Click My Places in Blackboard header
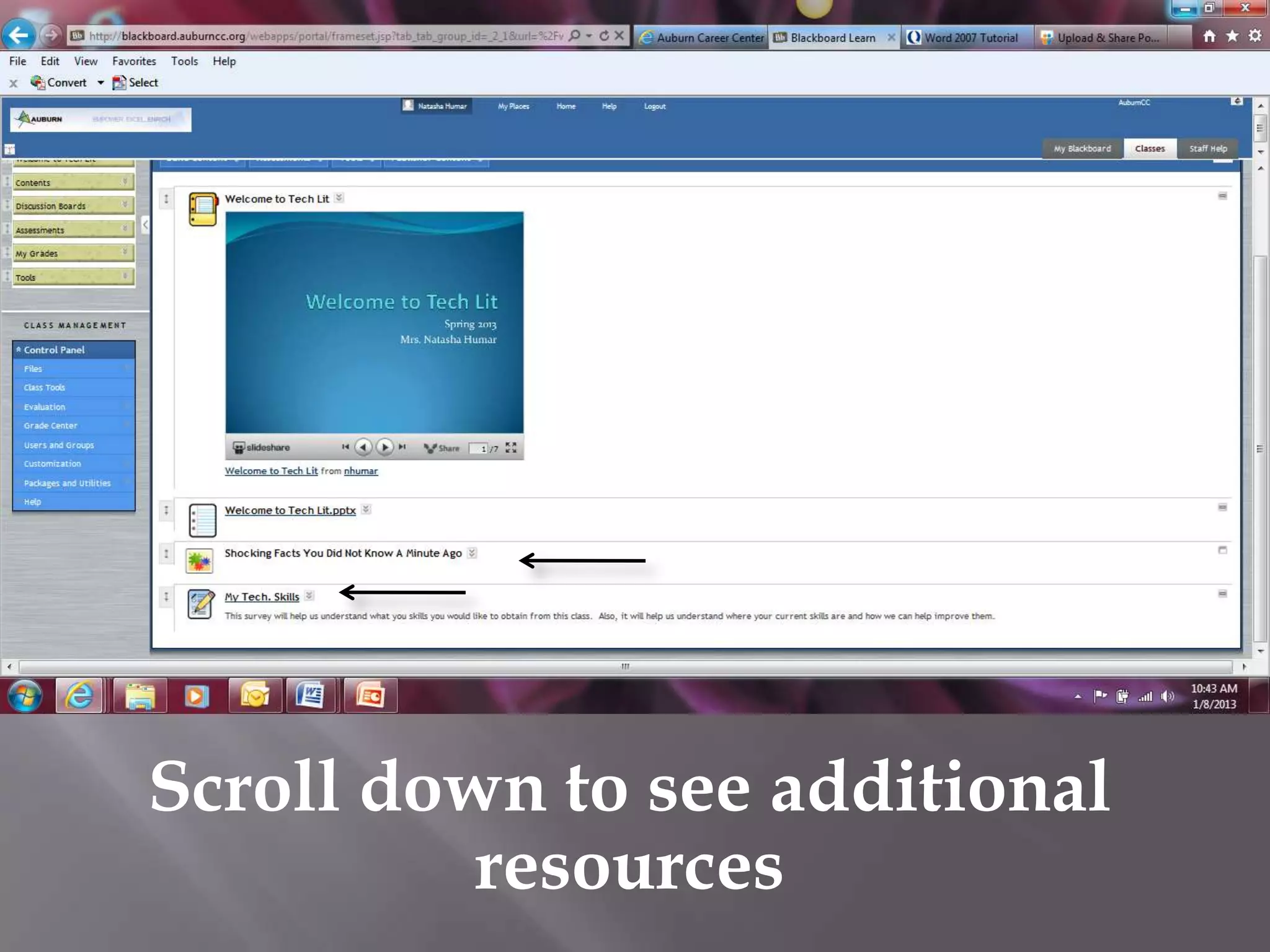Viewport: 1270px width, 952px height. [513, 106]
